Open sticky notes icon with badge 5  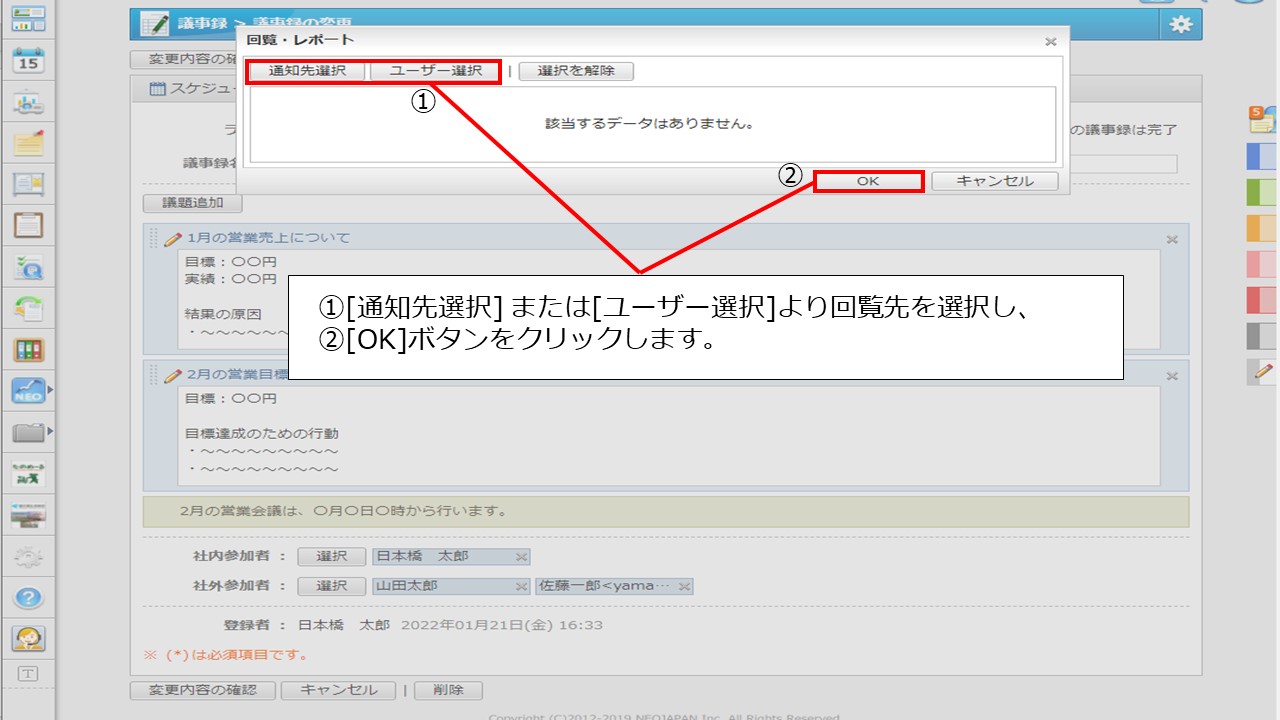(1260, 119)
